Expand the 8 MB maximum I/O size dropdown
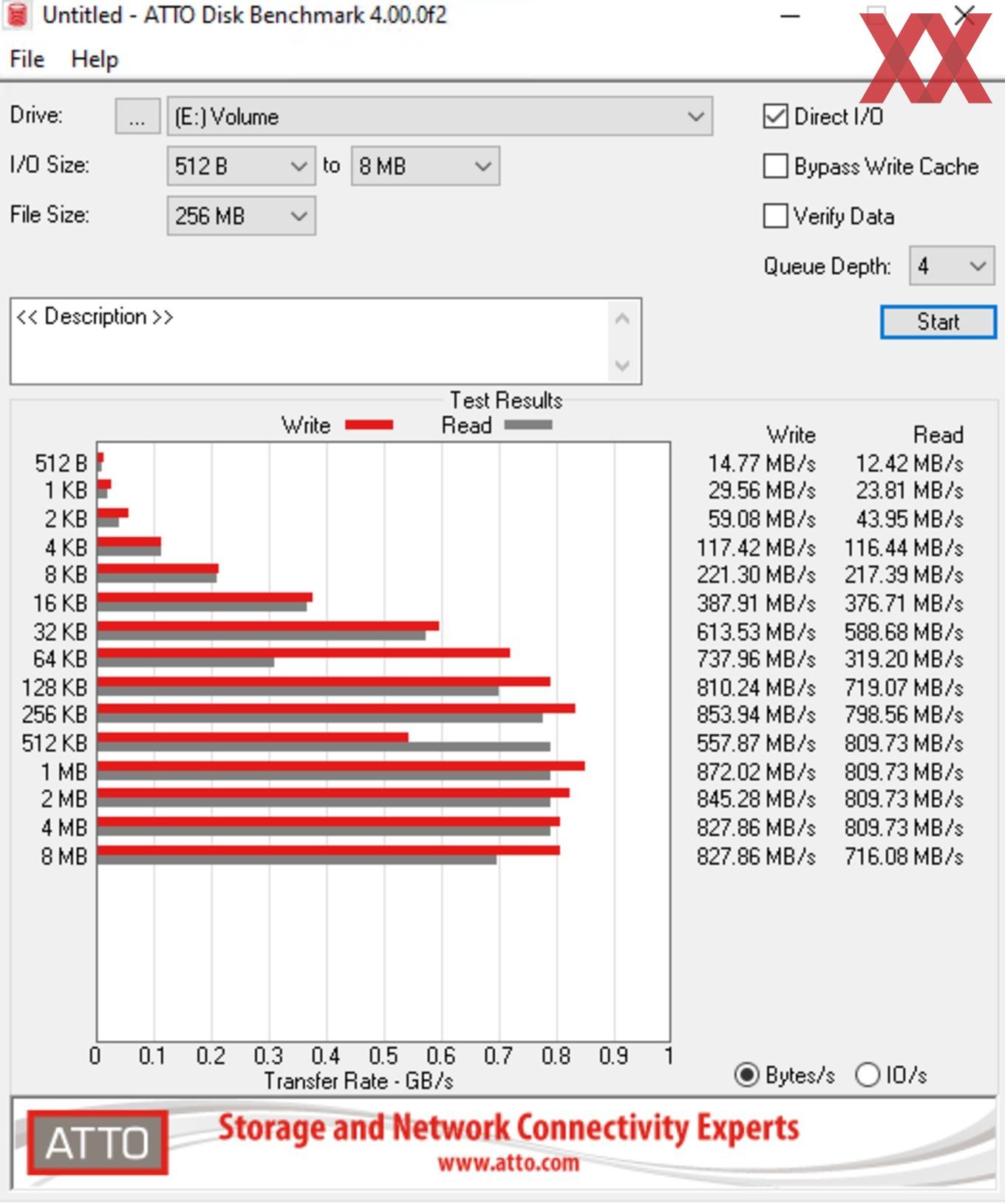The width and height of the screenshot is (1005, 1204). pyautogui.click(x=425, y=166)
